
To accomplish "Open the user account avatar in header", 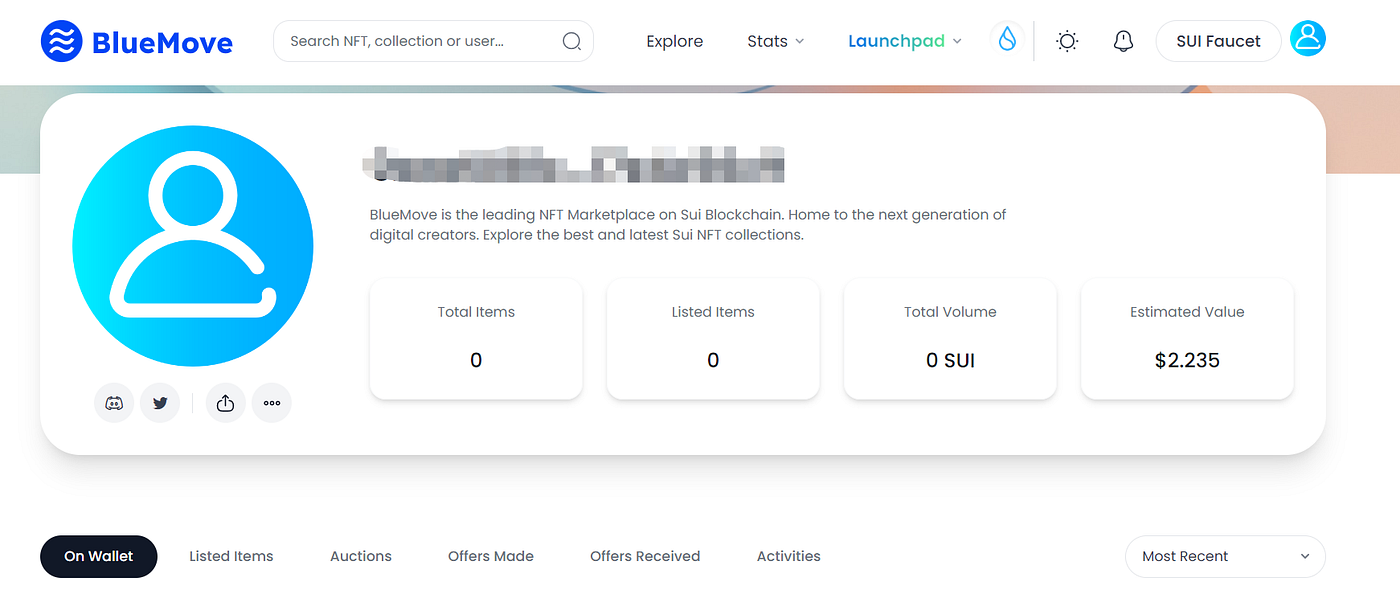I will click(1307, 39).
